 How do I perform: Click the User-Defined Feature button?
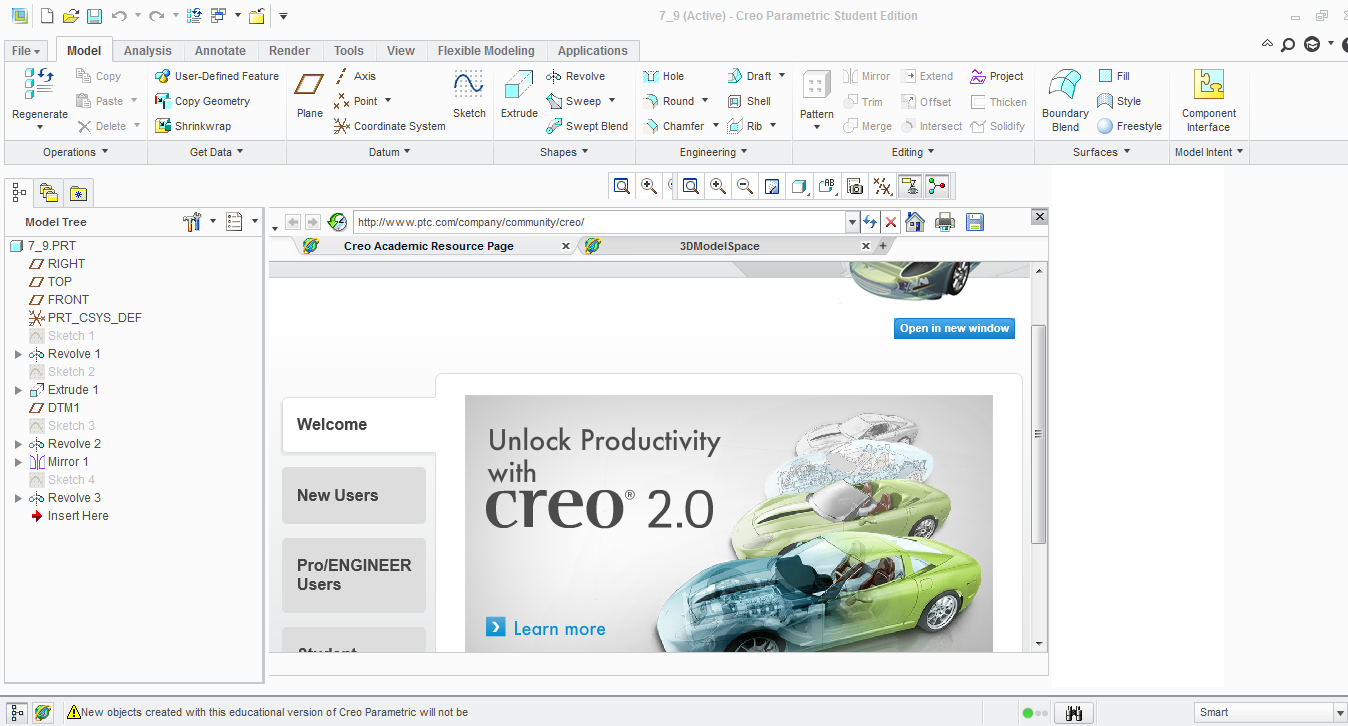217,76
